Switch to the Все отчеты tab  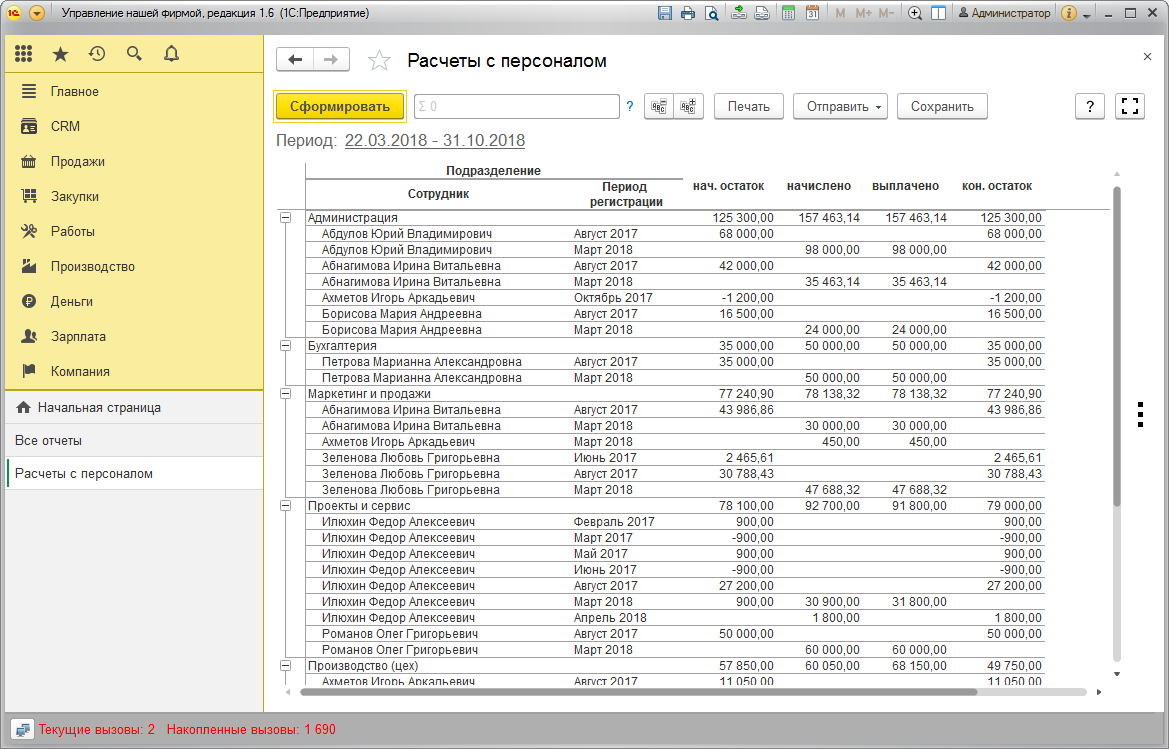tap(134, 440)
